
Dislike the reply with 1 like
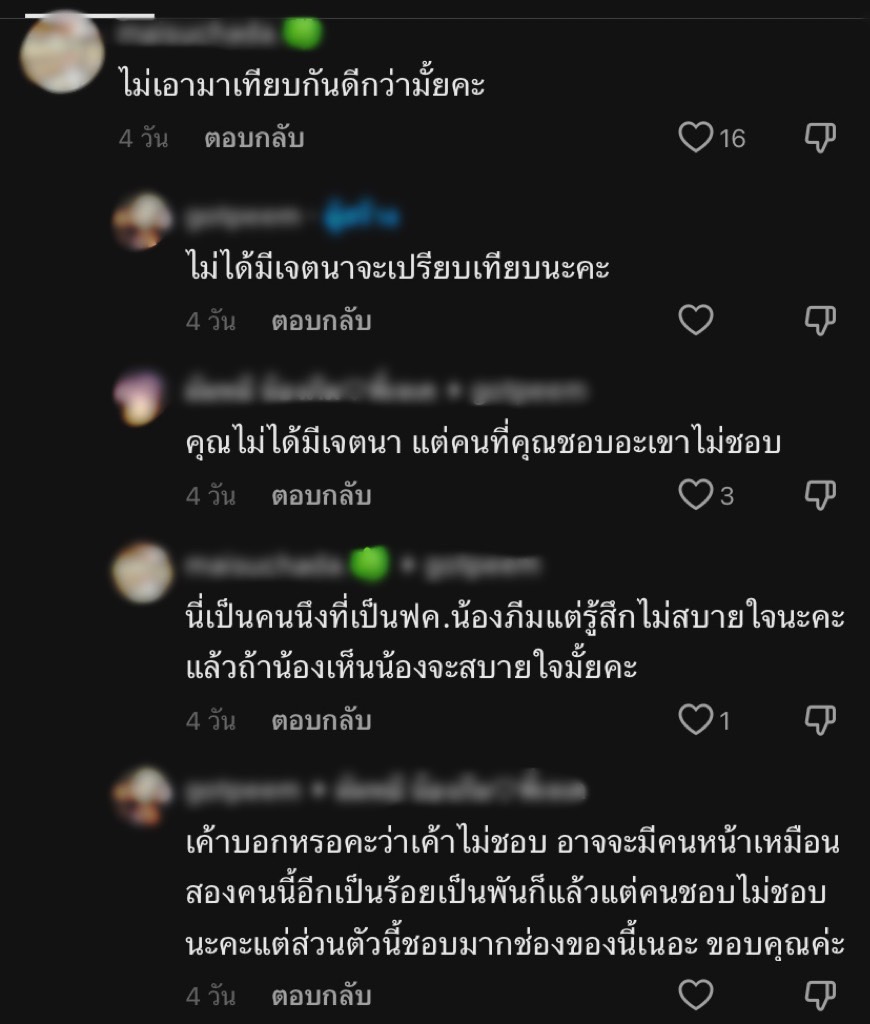820,720
